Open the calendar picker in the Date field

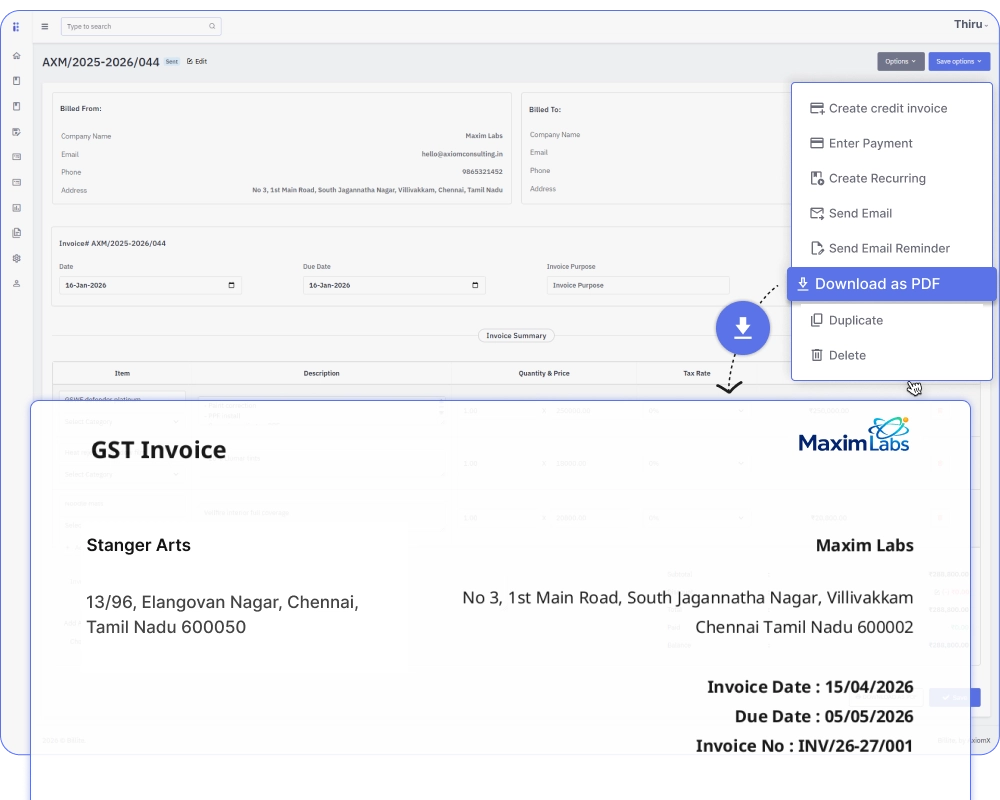click(x=232, y=285)
